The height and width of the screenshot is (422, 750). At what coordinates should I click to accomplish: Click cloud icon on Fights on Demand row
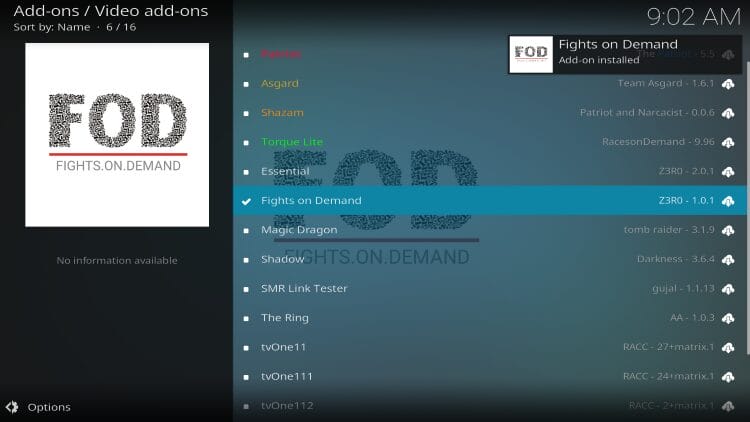coord(728,201)
